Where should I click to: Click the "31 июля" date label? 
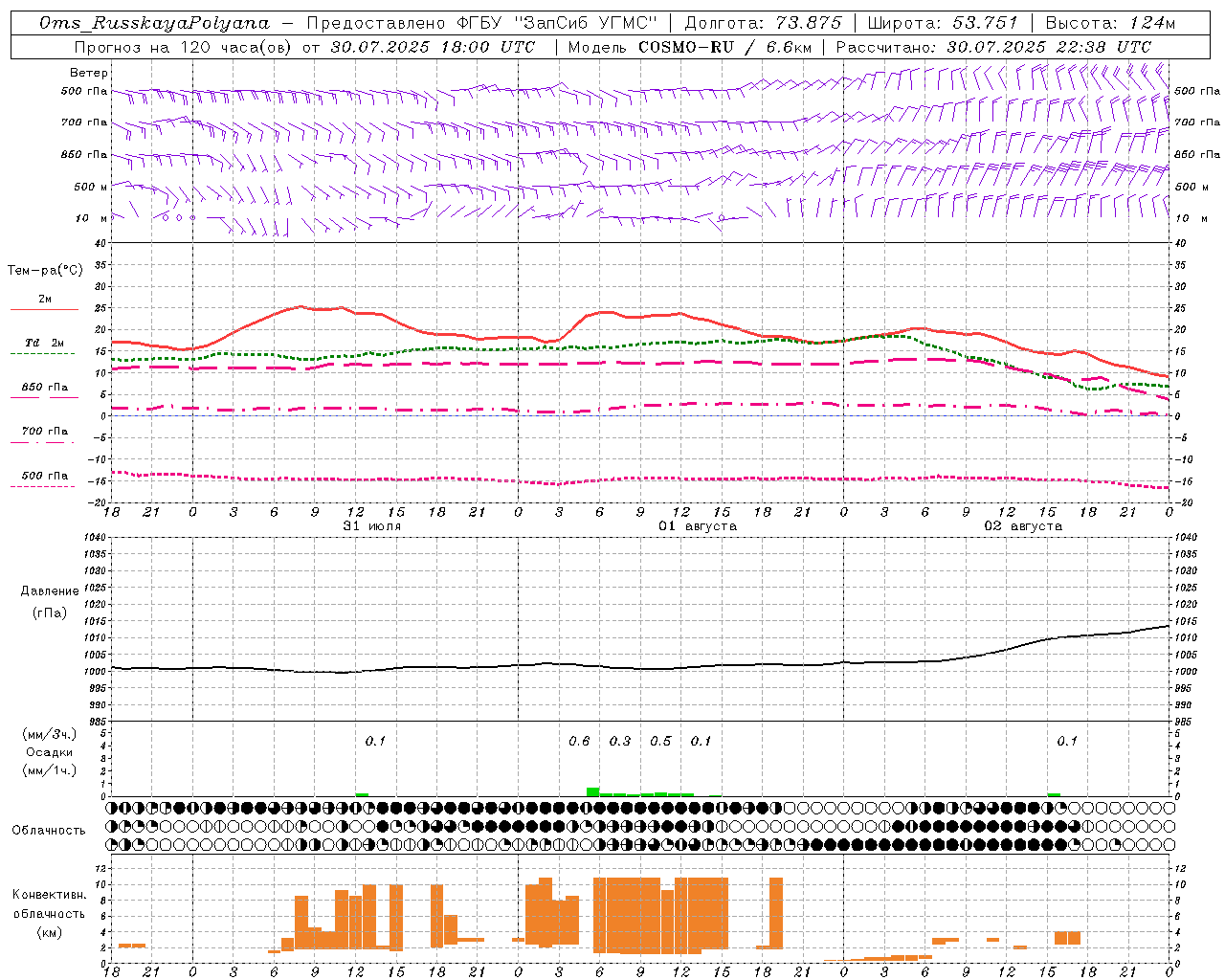[x=372, y=526]
